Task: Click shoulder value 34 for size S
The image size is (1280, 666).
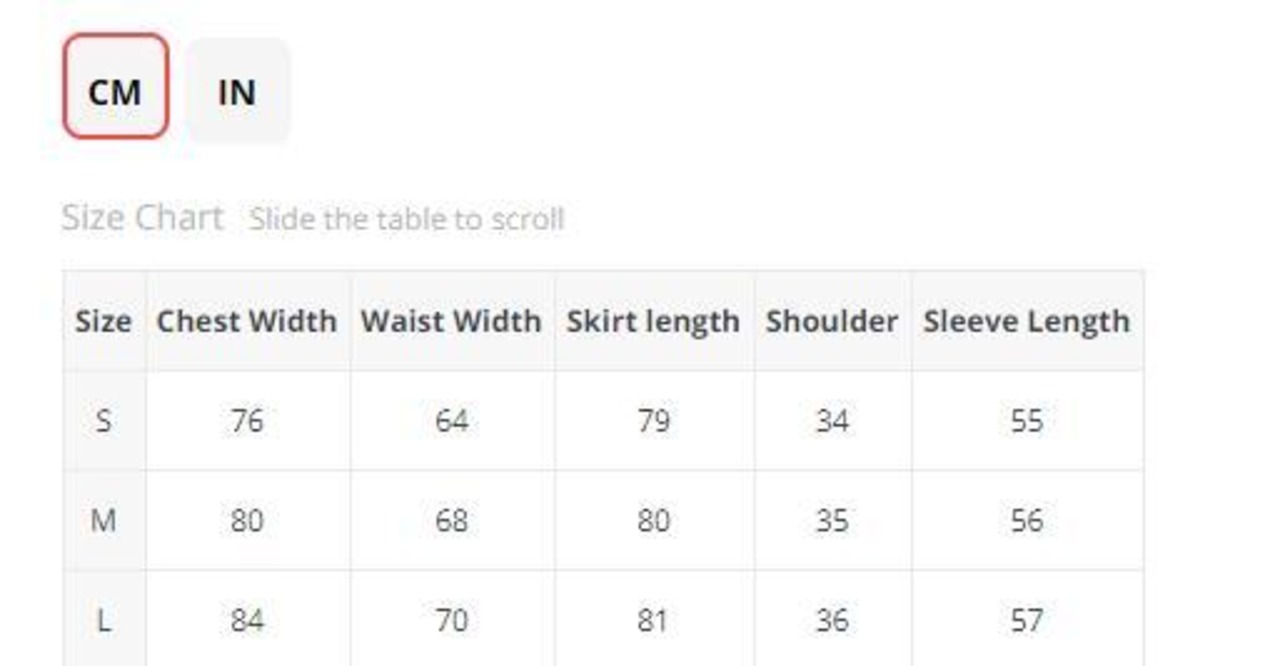Action: pyautogui.click(x=832, y=420)
